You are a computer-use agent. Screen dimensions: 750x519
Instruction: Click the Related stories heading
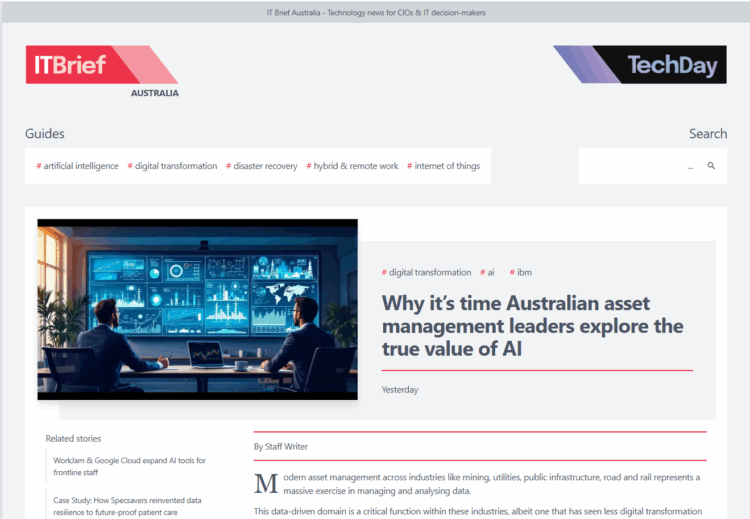tap(73, 438)
